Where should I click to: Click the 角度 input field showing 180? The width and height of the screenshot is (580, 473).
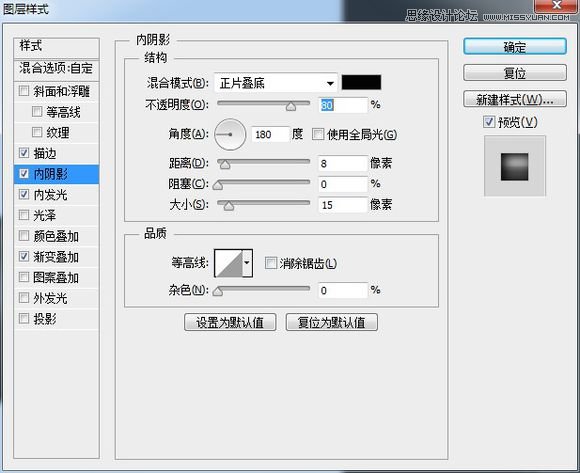pyautogui.click(x=270, y=134)
